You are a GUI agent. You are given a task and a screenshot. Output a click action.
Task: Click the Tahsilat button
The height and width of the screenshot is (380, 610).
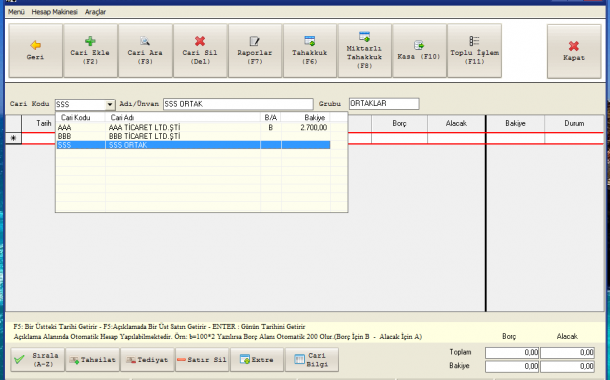click(93, 360)
